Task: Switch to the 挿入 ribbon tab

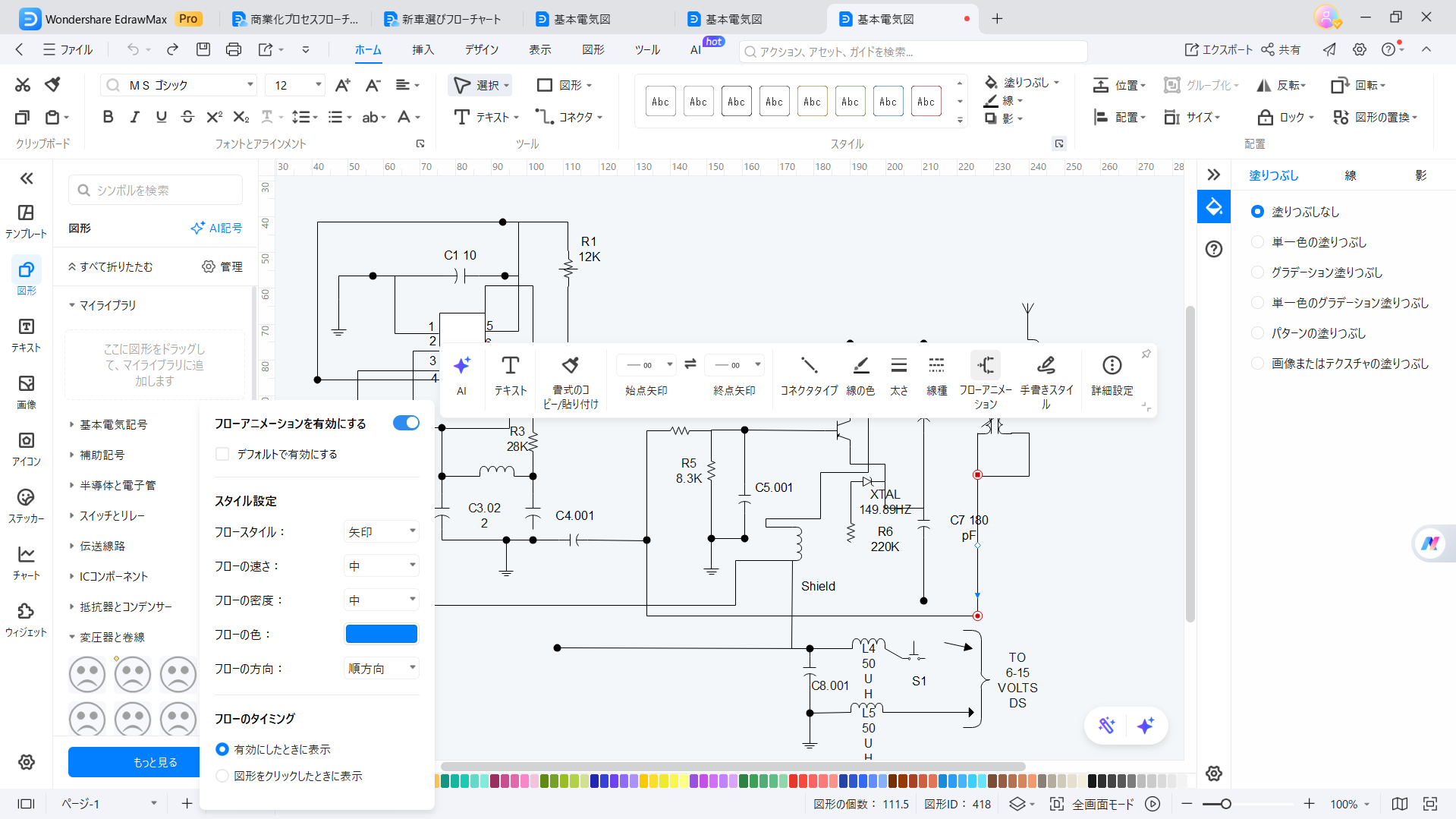Action: coord(423,49)
